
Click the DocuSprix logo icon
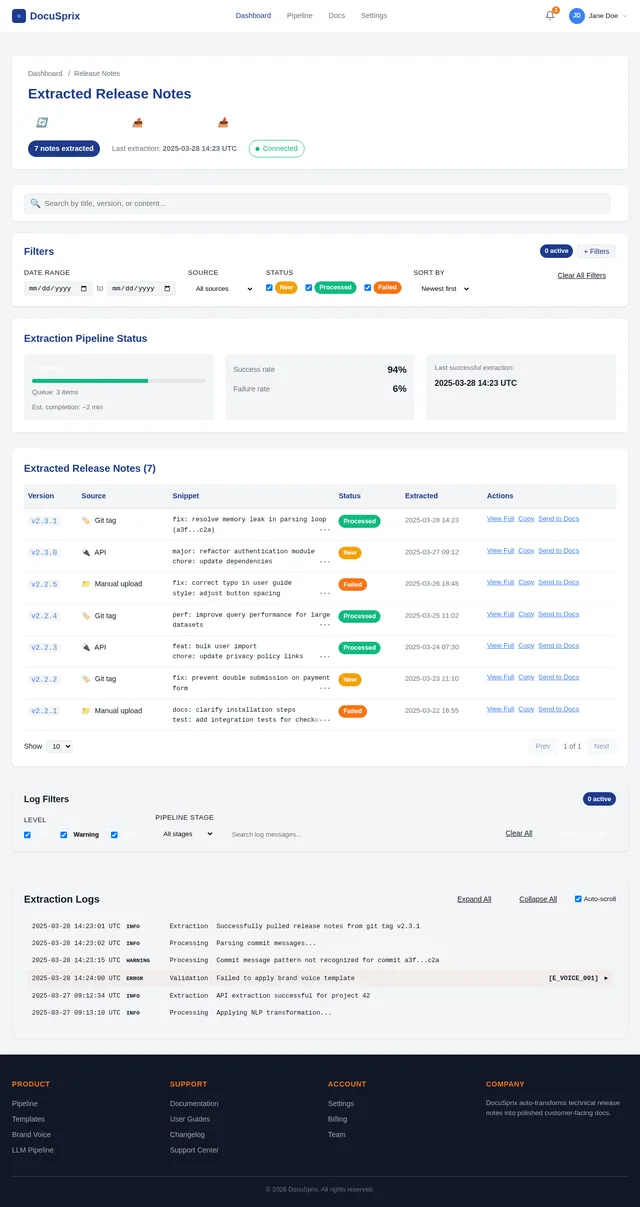(19, 16)
